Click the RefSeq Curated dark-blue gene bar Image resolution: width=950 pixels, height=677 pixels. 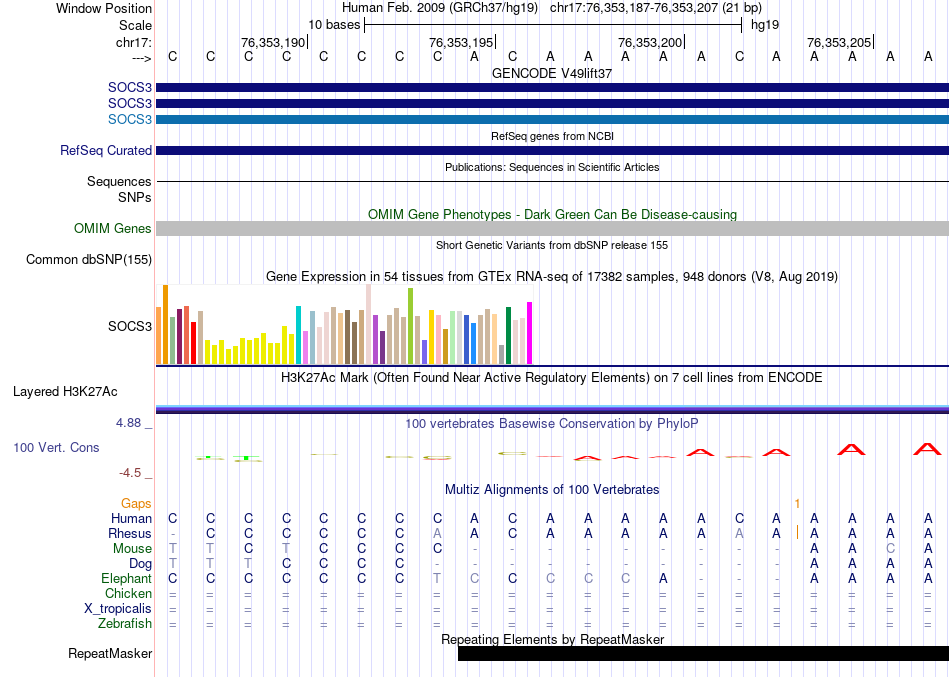[x=552, y=150]
